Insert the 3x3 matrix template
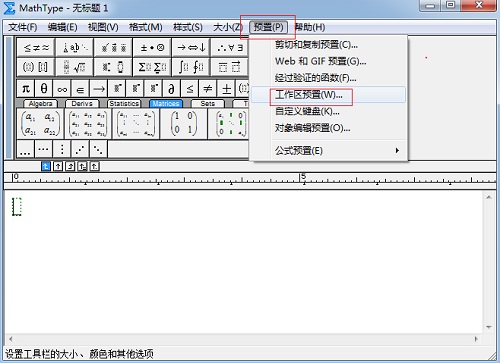 tap(88, 124)
